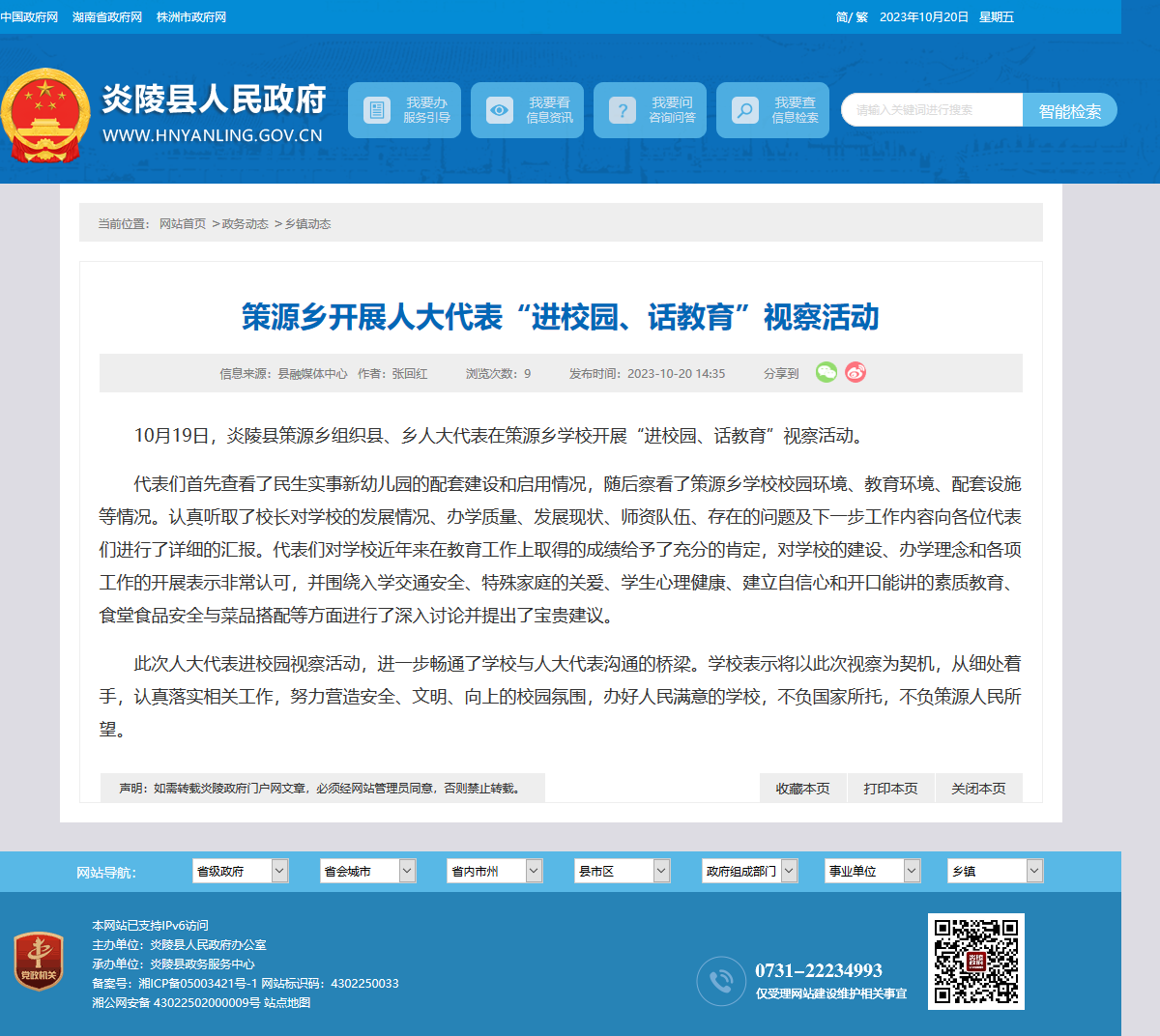Viewport: 1160px width, 1036px height.
Task: Go to 网站首页 breadcrumb link
Action: coord(183,223)
